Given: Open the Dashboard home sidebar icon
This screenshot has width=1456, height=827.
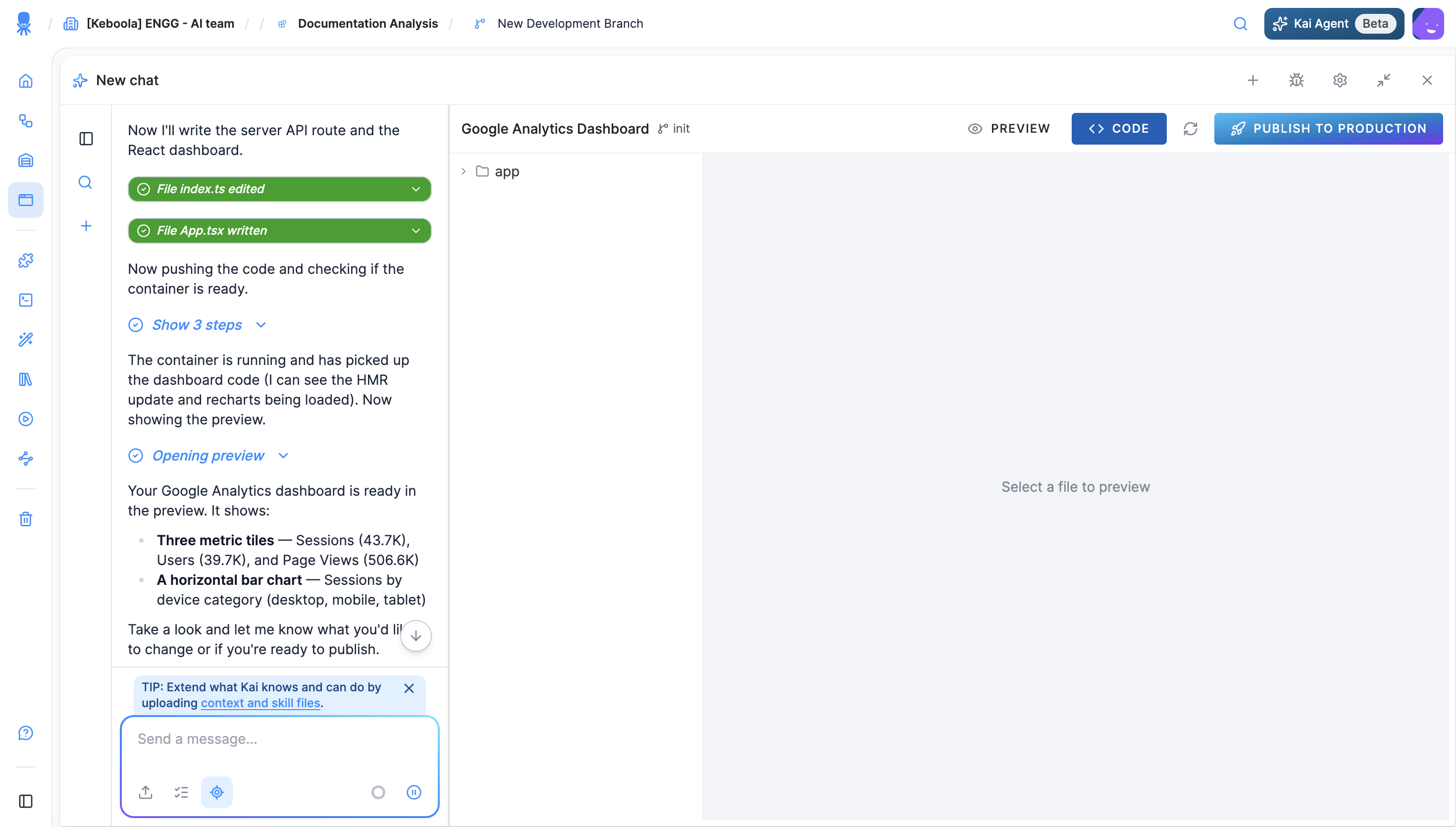Looking at the screenshot, I should point(26,81).
